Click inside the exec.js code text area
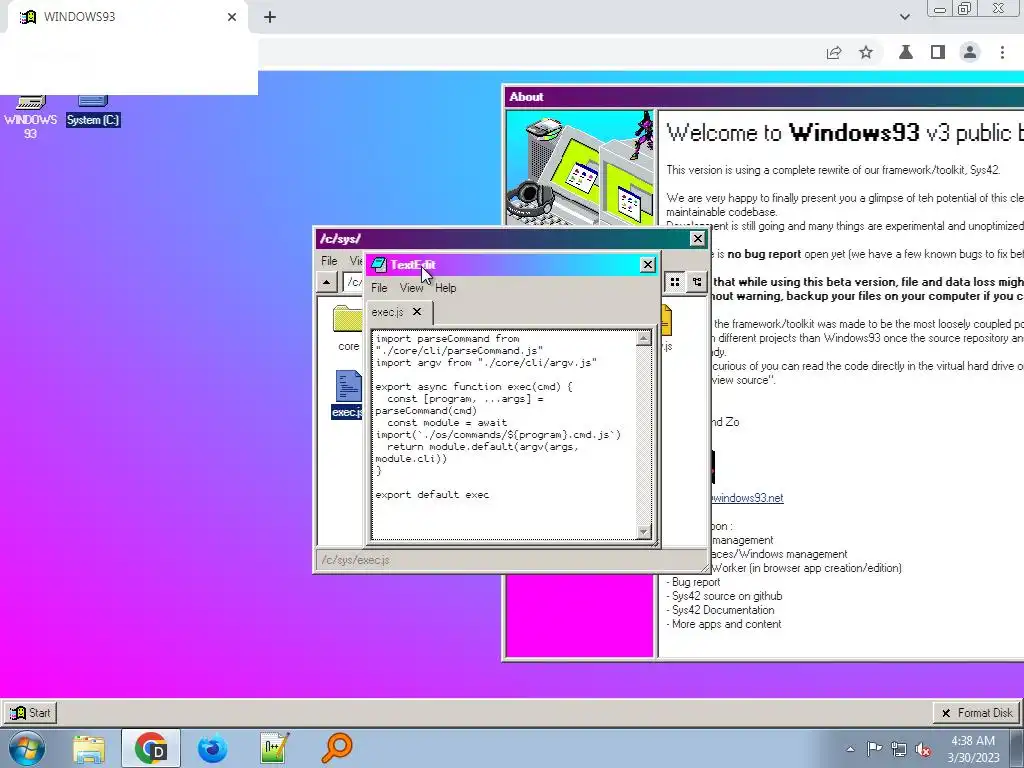Image resolution: width=1024 pixels, height=768 pixels. (504, 435)
